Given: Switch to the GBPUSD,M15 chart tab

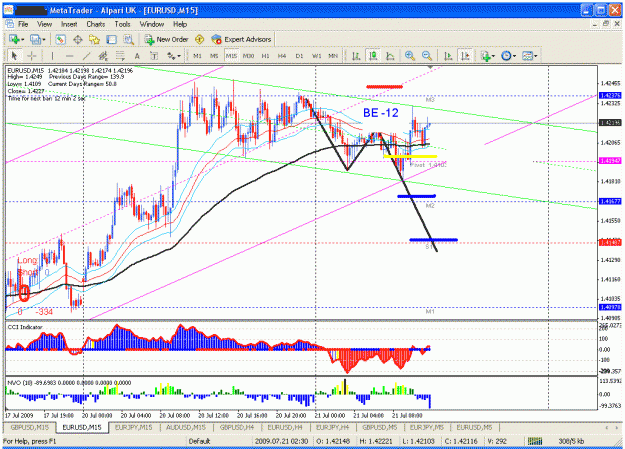Looking at the screenshot, I should (30, 427).
